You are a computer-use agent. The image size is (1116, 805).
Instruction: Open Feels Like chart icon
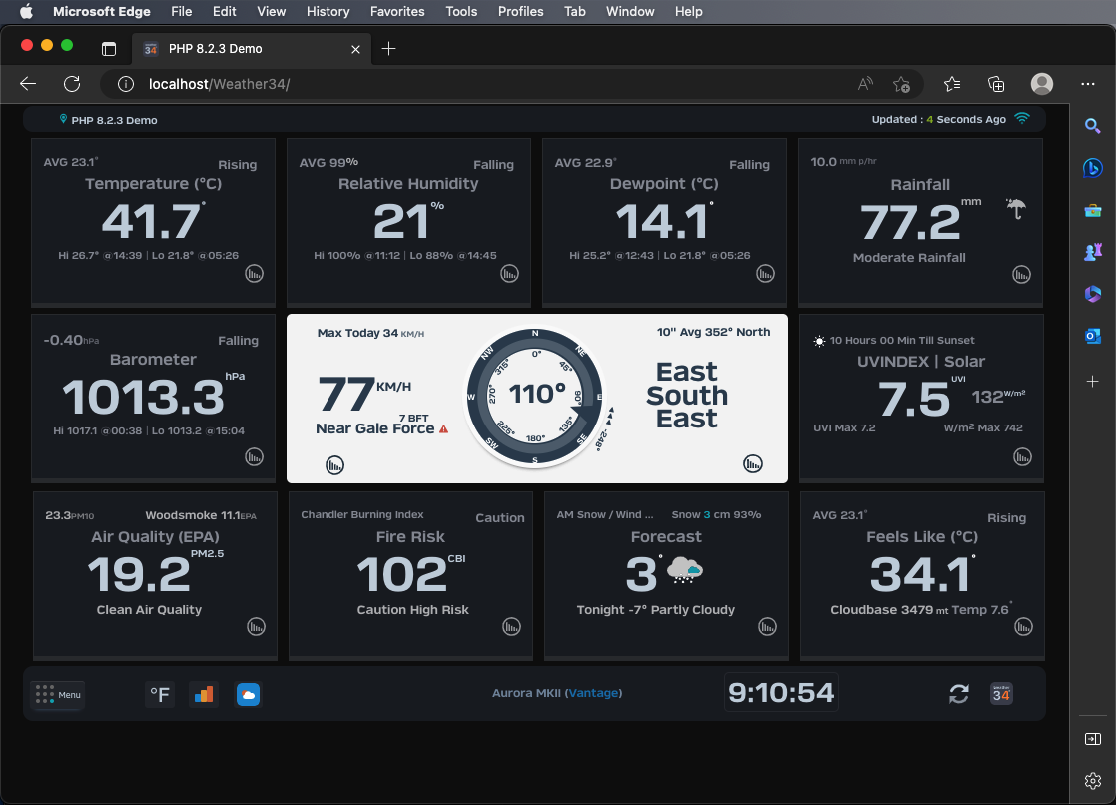tap(1023, 626)
